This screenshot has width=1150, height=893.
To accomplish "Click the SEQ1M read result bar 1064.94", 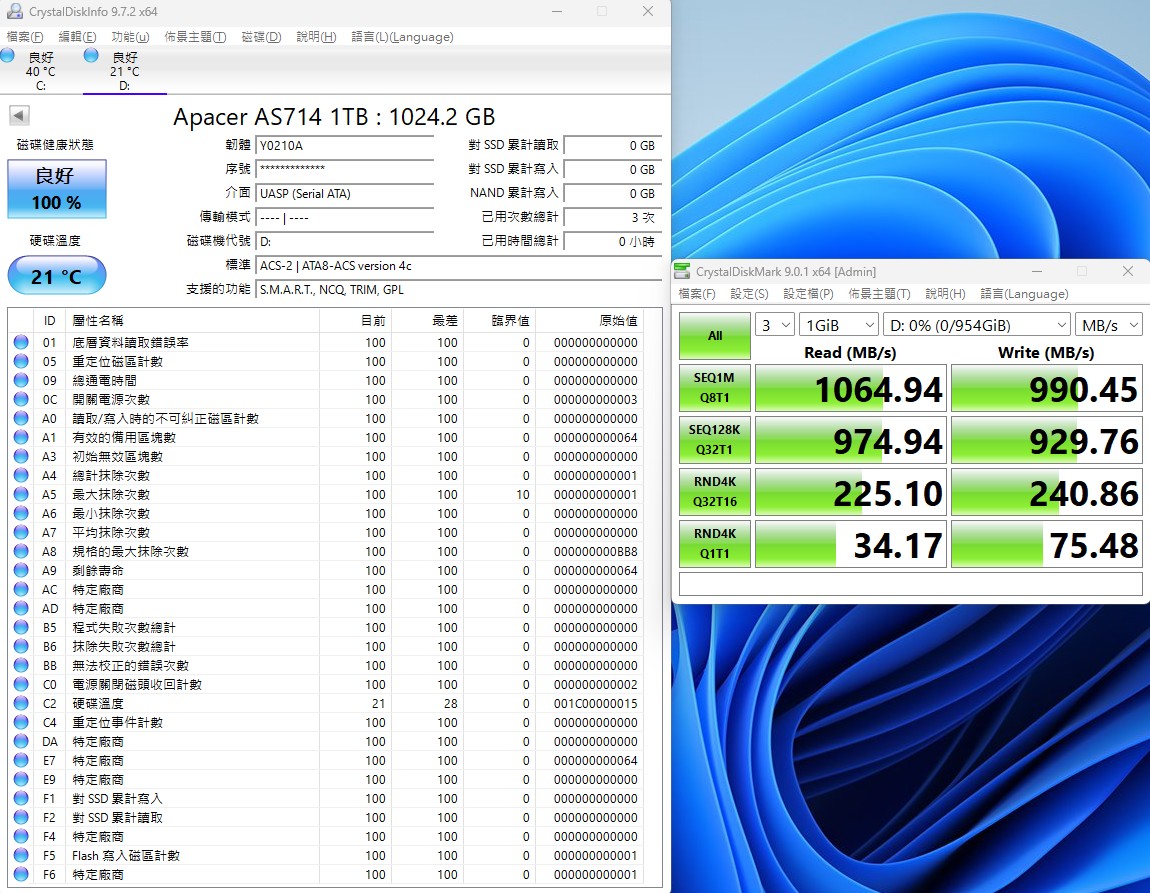I will [851, 388].
